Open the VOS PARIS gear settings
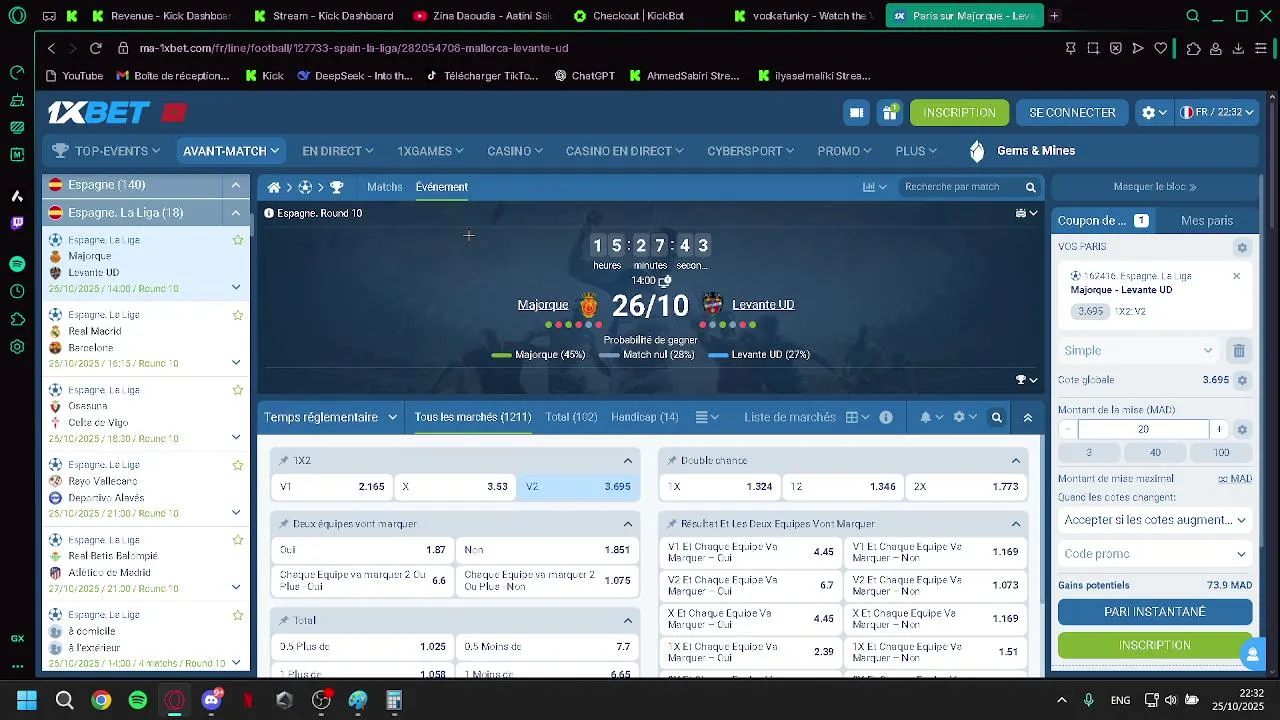1280x720 pixels. (x=1242, y=248)
